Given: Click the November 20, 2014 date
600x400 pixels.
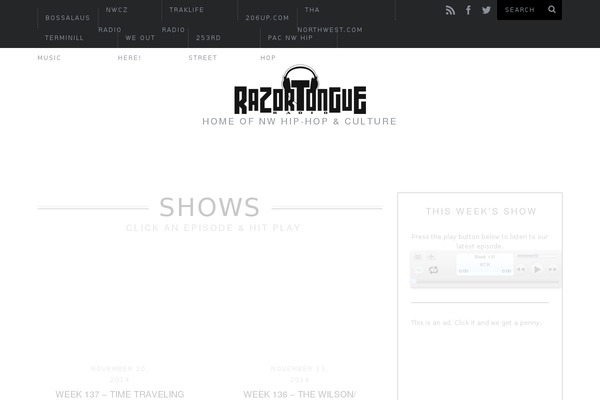Looking at the screenshot, I should click(x=119, y=374).
